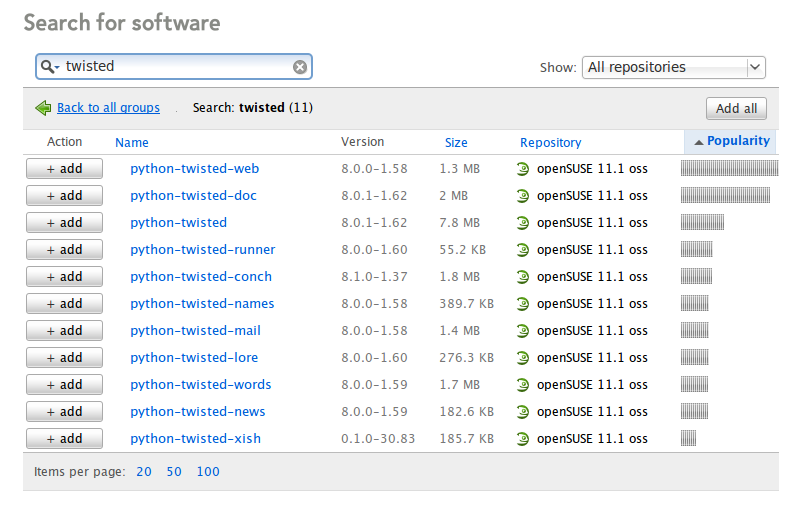Image resolution: width=799 pixels, height=508 pixels.
Task: Sort the list by Repository
Action: (550, 143)
